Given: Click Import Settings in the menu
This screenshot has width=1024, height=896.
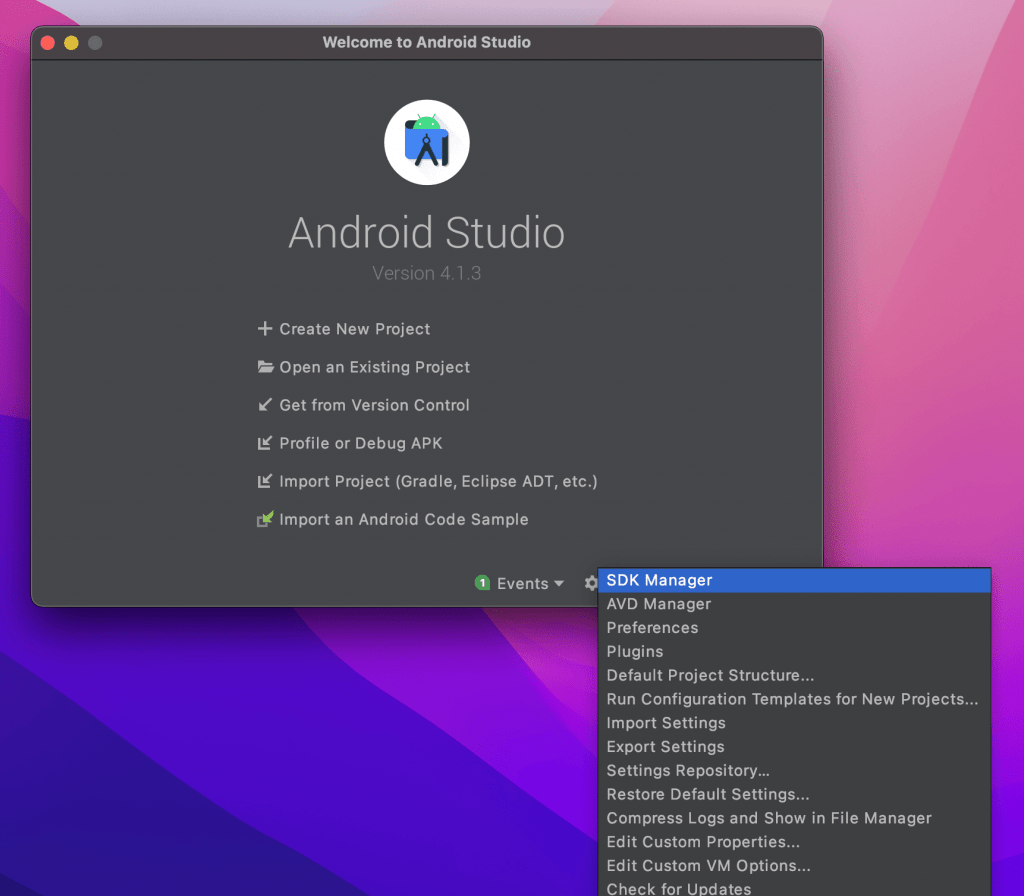Looking at the screenshot, I should point(666,723).
